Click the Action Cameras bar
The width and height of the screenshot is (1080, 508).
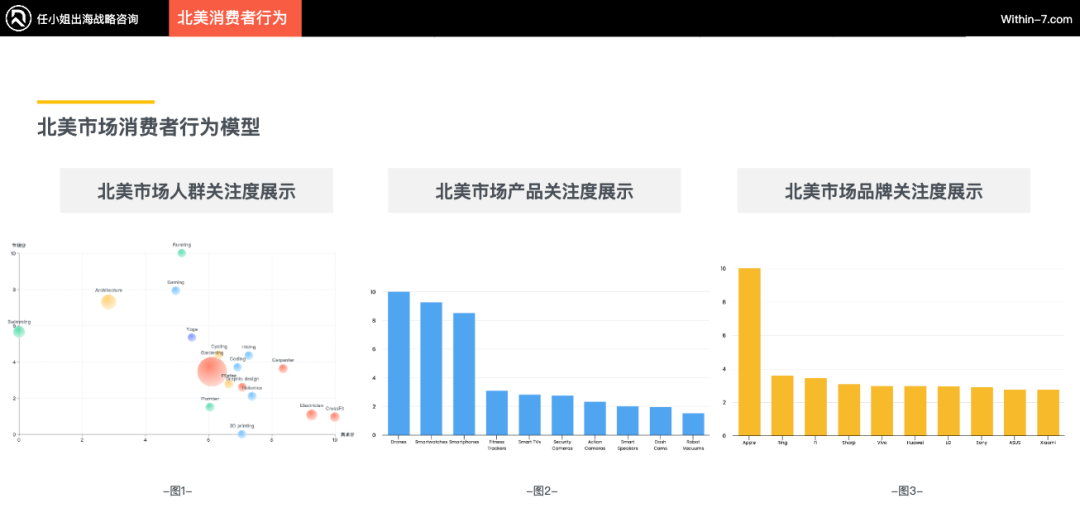click(595, 419)
